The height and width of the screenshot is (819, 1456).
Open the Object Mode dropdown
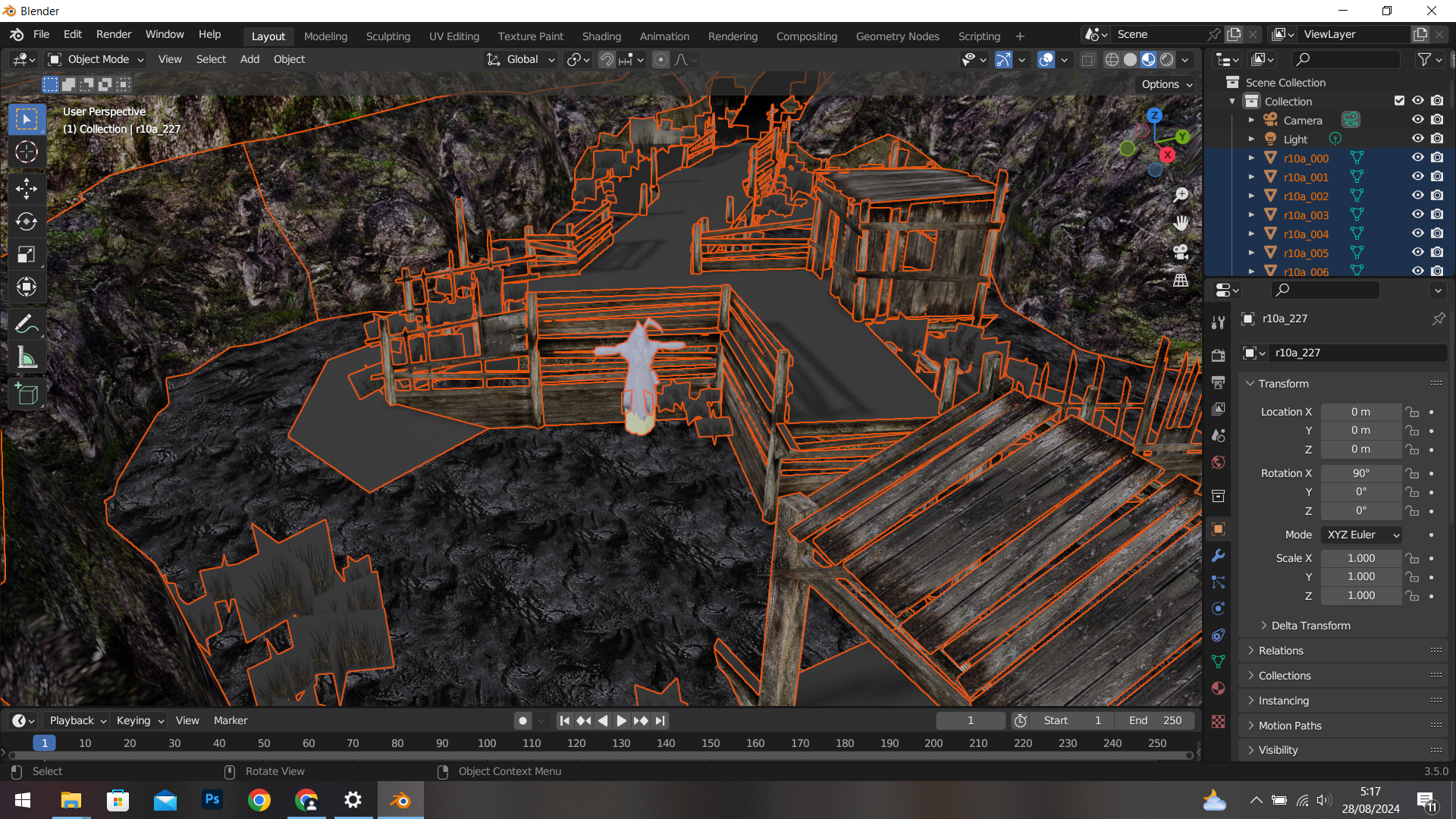(96, 60)
